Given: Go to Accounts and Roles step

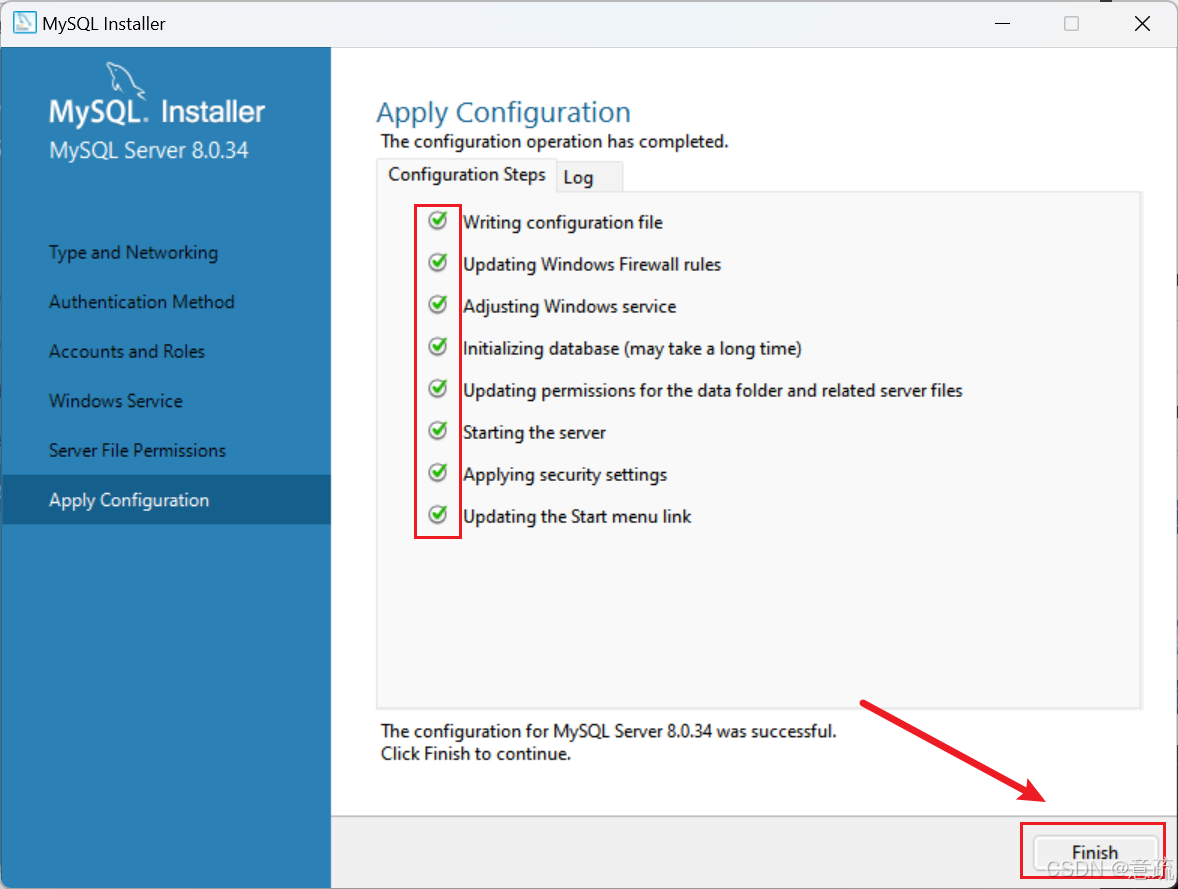Looking at the screenshot, I should pyautogui.click(x=127, y=352).
